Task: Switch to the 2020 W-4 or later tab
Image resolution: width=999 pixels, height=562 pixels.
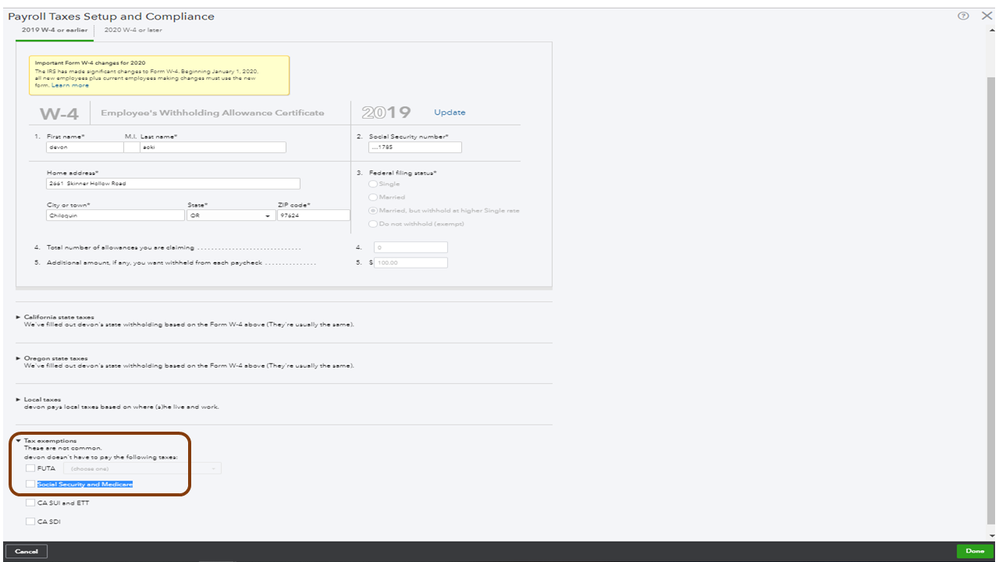Action: tap(133, 30)
